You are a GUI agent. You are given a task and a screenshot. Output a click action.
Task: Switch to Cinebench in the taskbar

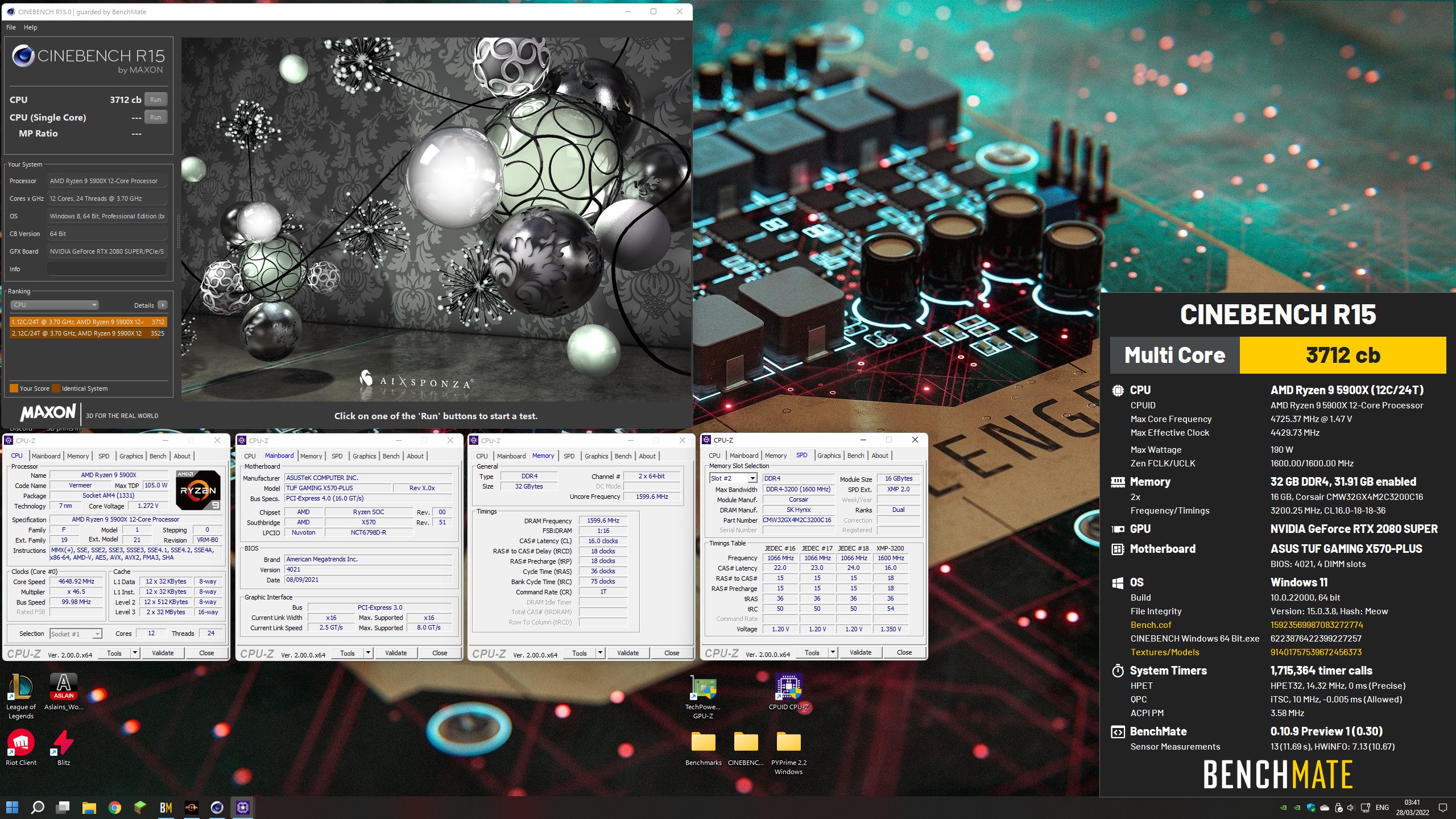point(217,807)
